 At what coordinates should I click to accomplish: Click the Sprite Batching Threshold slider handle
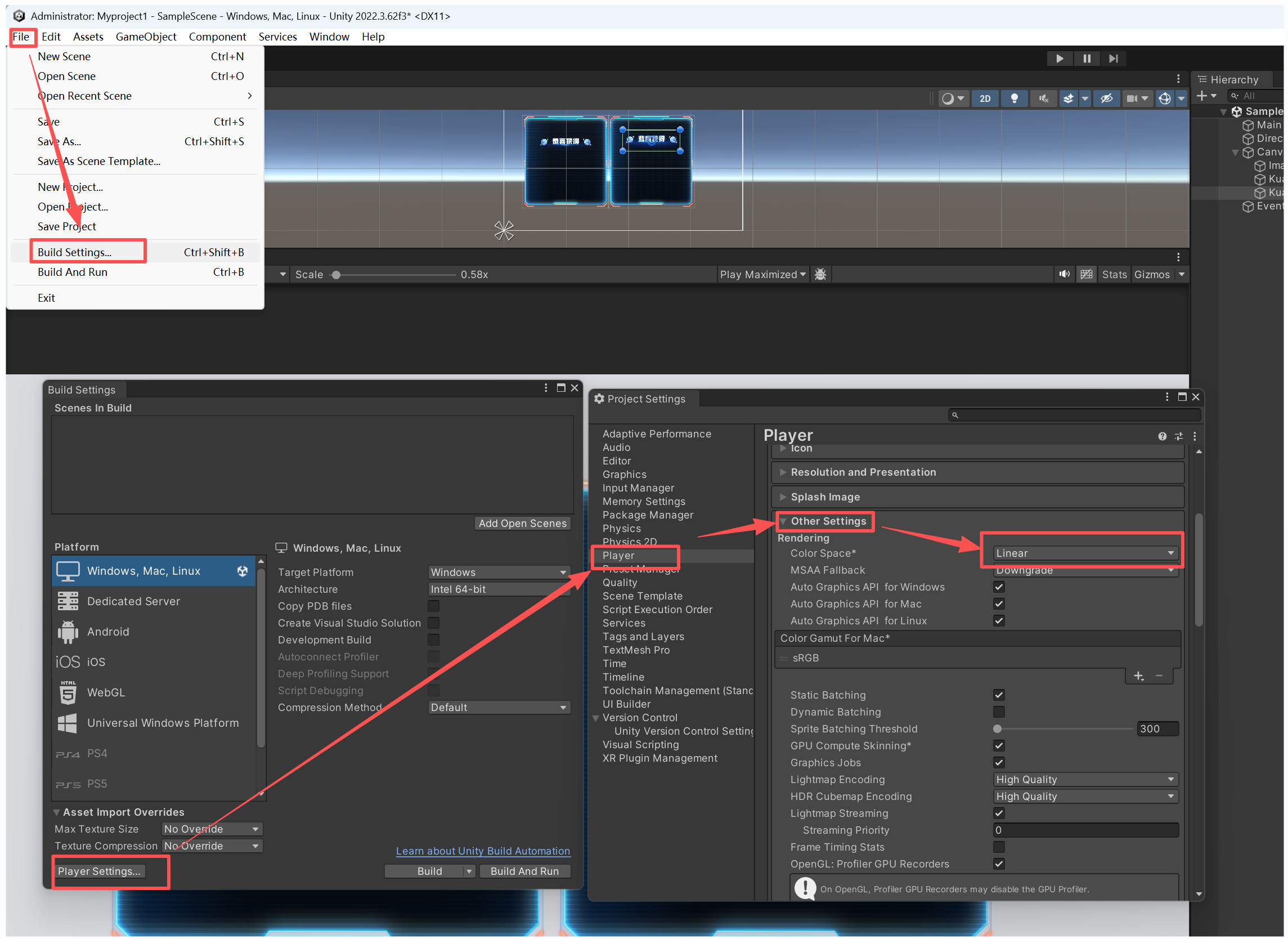(997, 728)
